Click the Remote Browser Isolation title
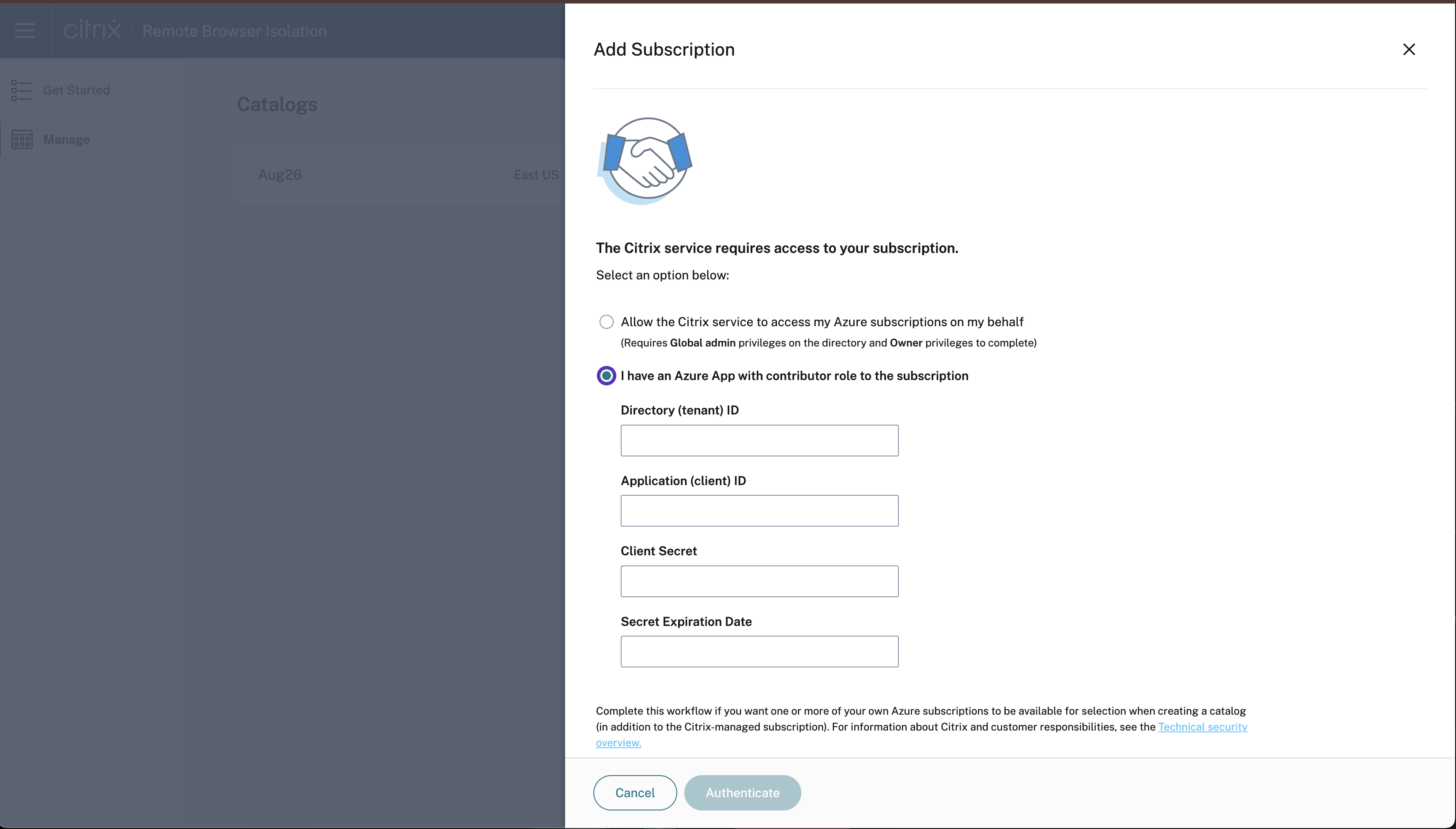This screenshot has width=1456, height=829. click(x=234, y=31)
